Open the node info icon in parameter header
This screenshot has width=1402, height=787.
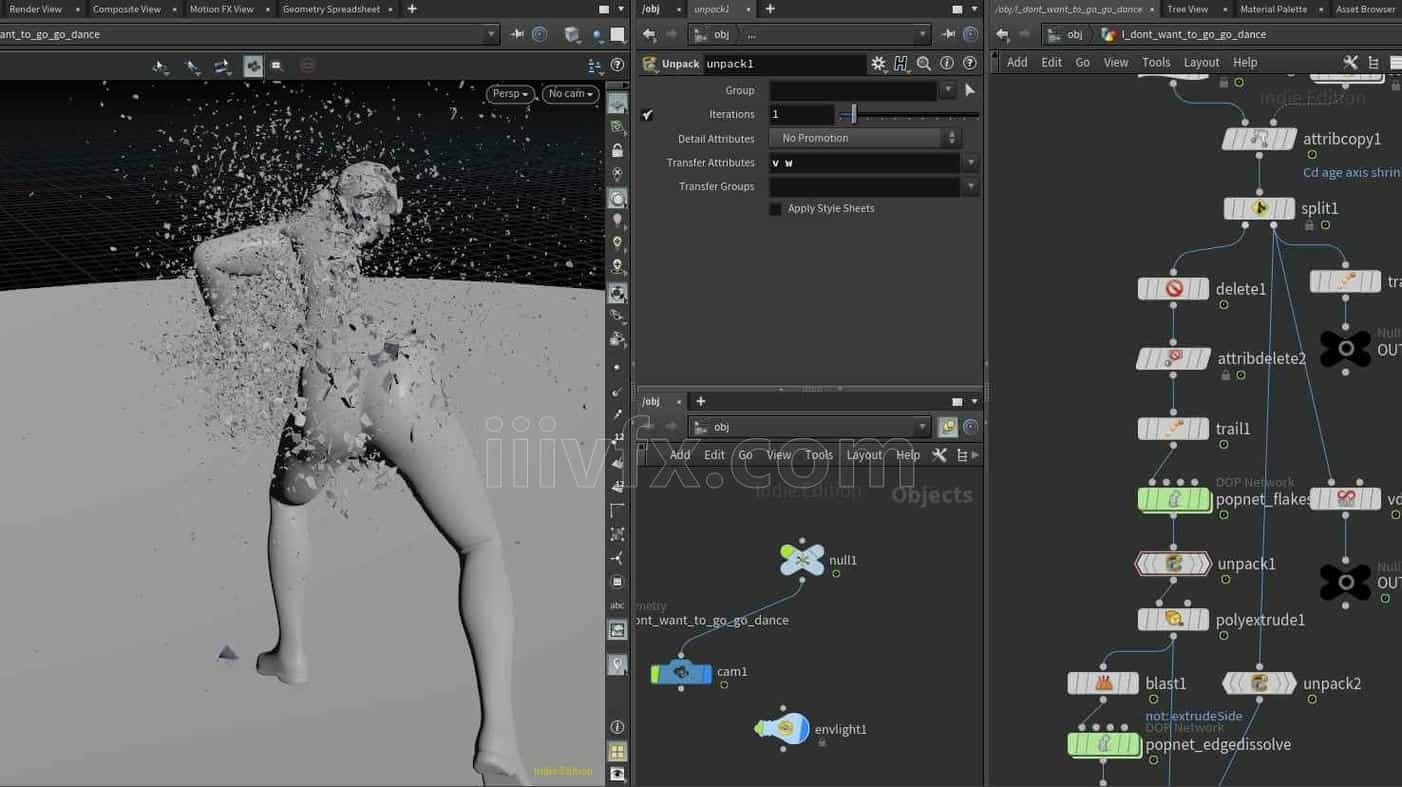[947, 63]
